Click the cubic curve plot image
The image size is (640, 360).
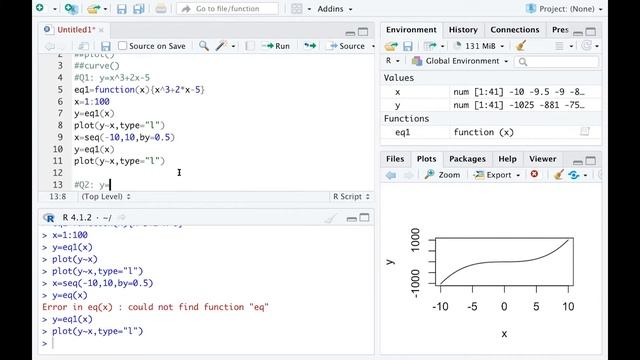point(504,262)
